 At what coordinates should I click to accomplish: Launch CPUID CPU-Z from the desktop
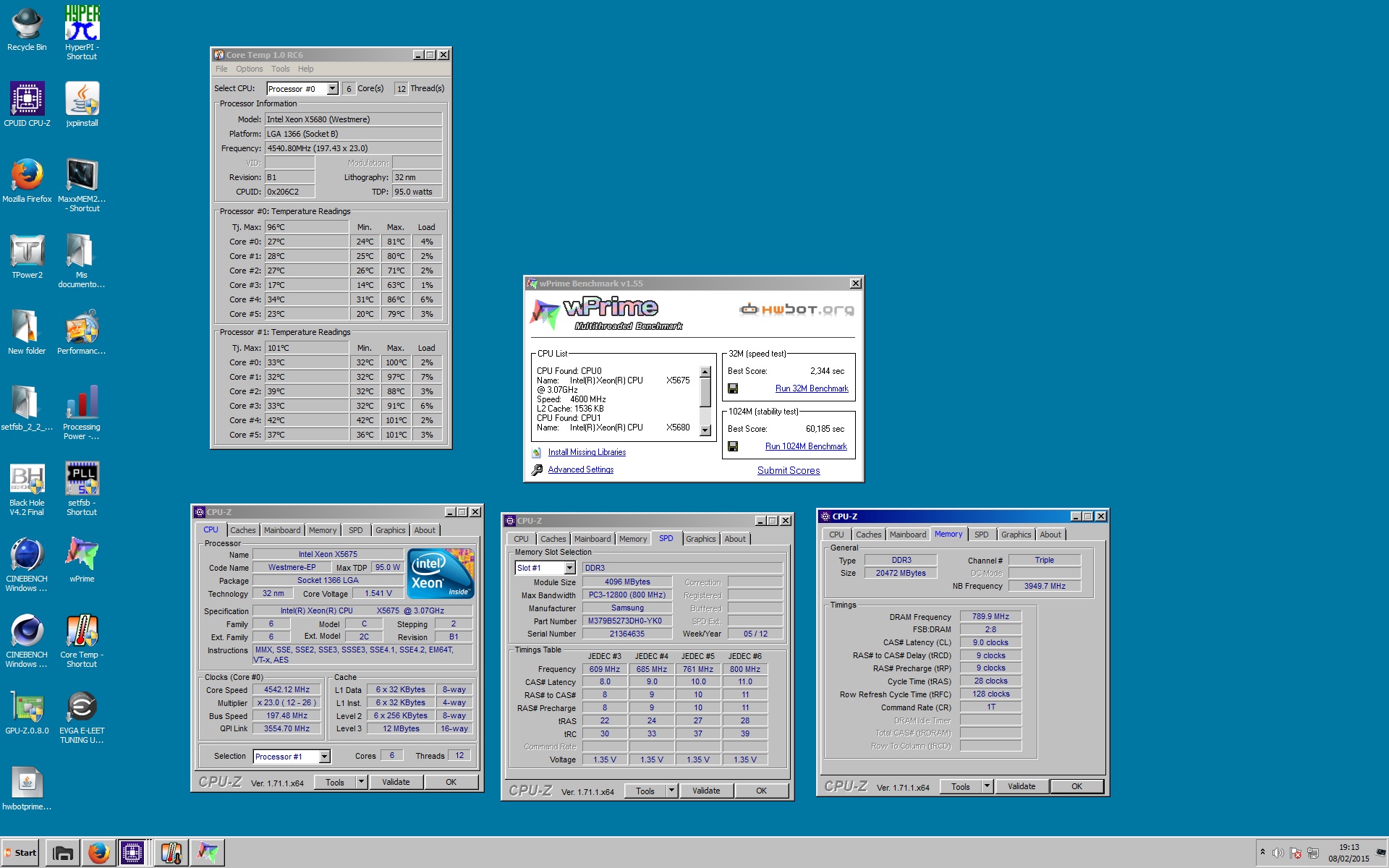tap(27, 104)
